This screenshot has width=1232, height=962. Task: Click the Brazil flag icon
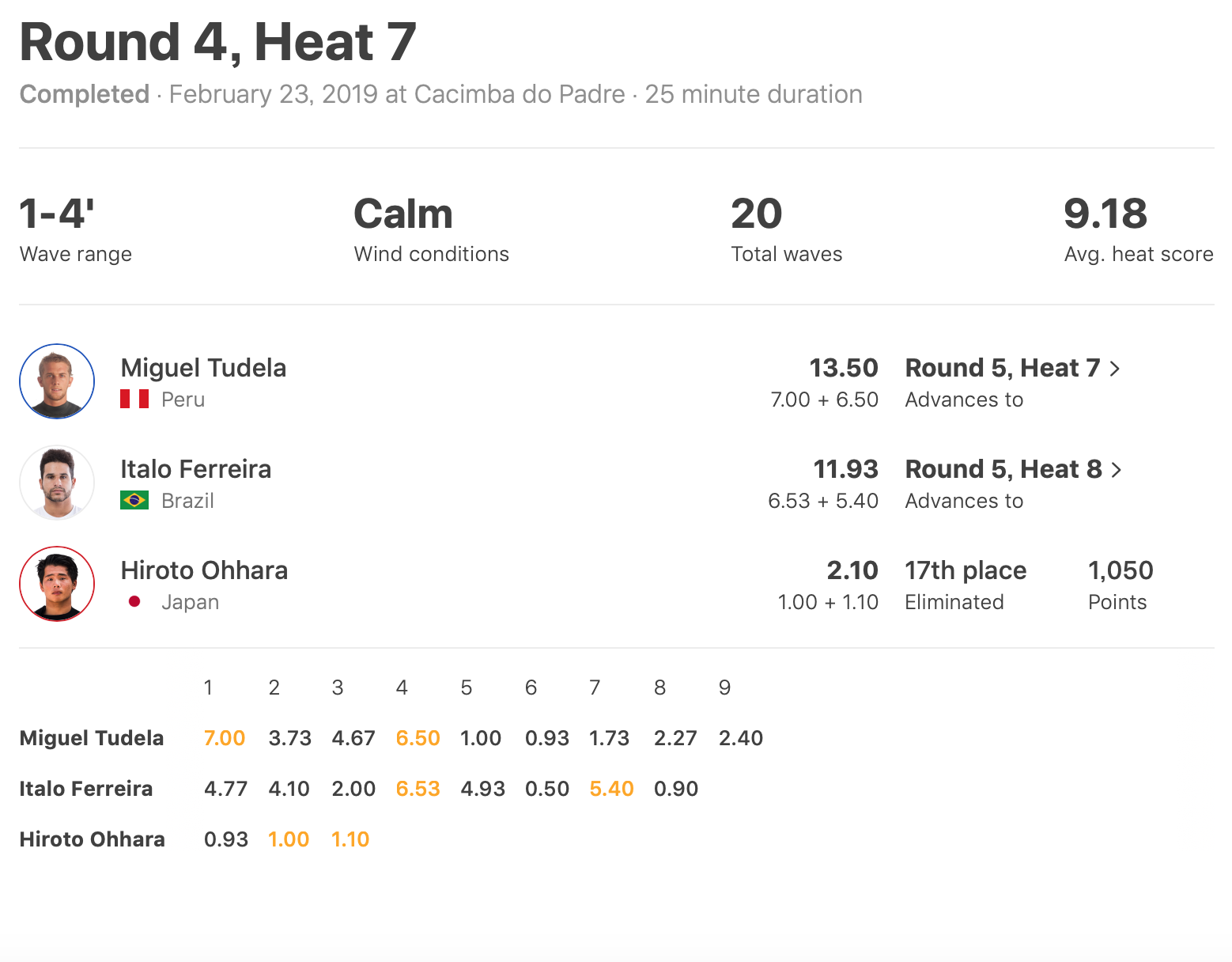(x=134, y=500)
